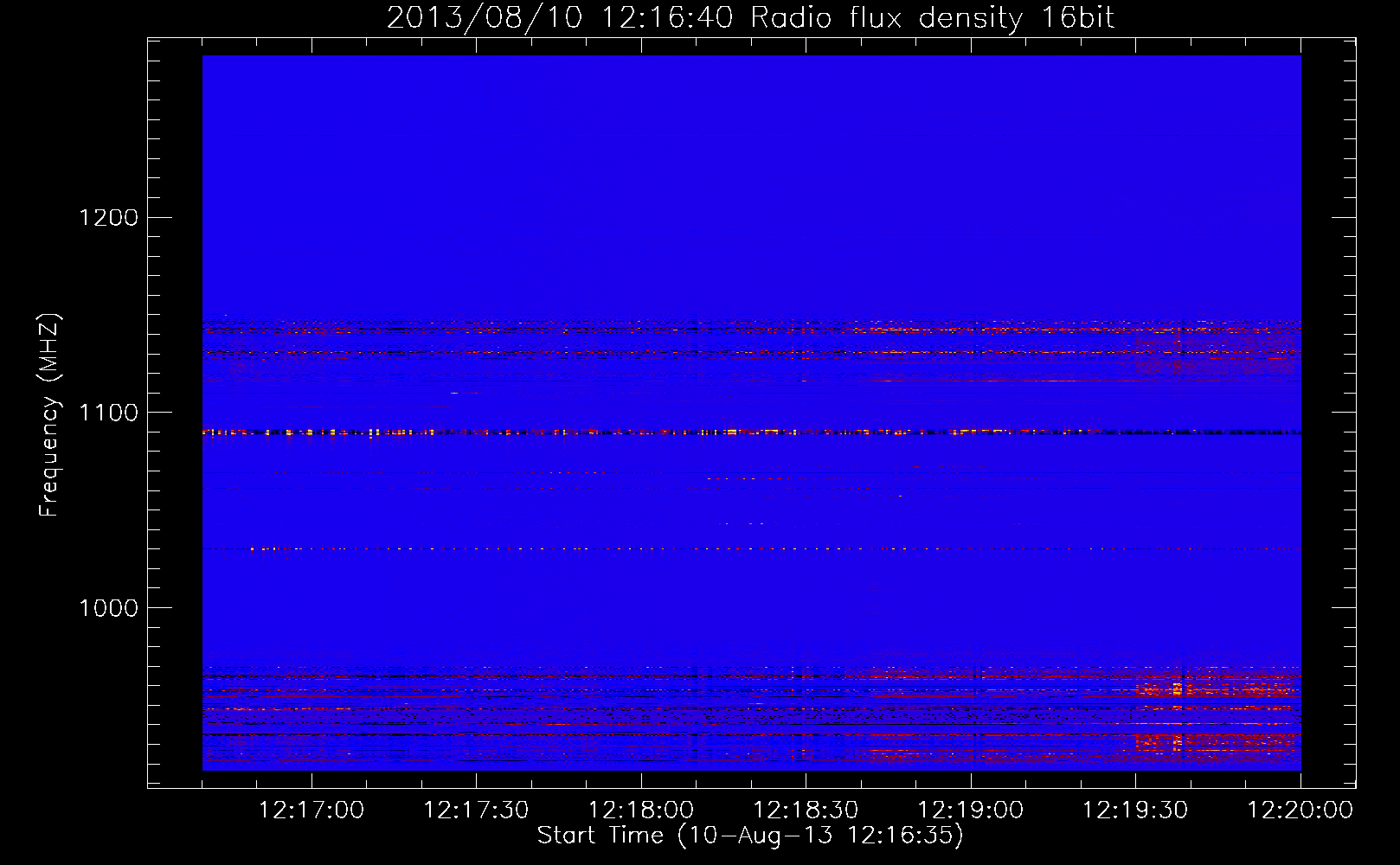Viewport: 1400px width, 865px height.
Task: Click the "1200" frequency tick label
Action: point(108,217)
